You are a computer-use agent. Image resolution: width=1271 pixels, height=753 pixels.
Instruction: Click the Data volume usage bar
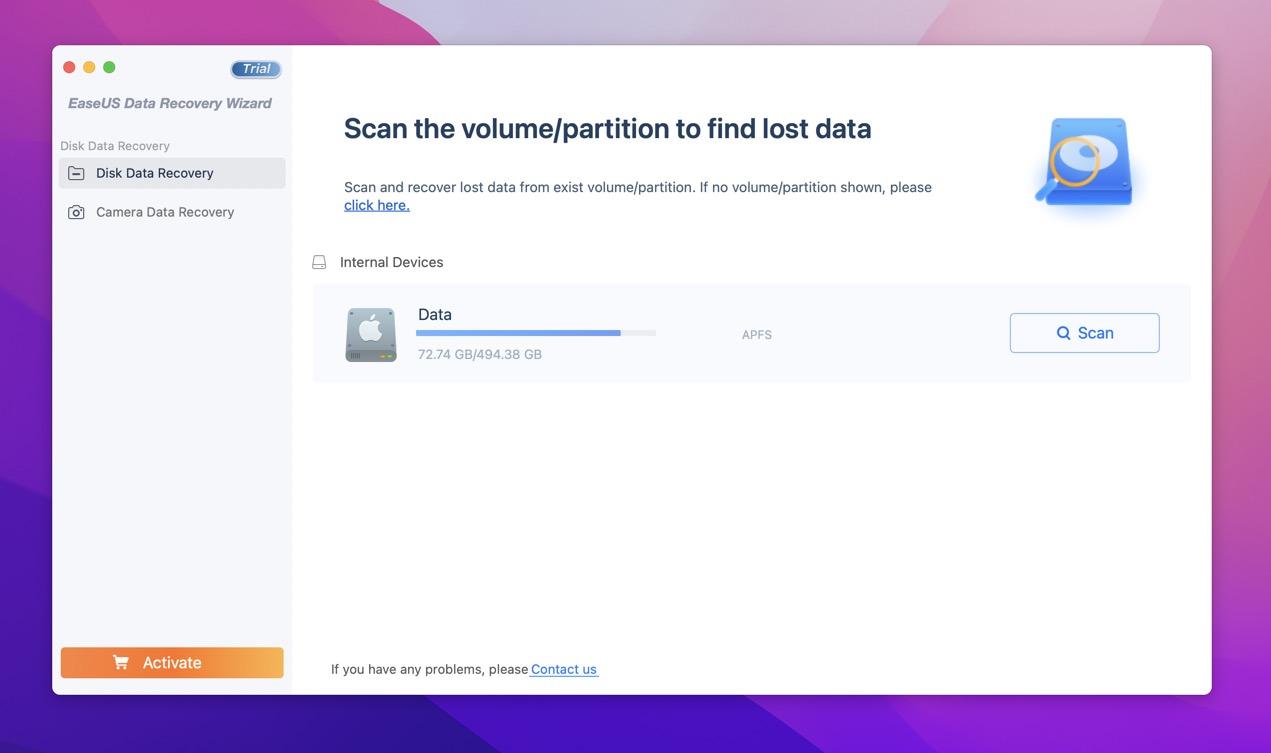point(536,333)
